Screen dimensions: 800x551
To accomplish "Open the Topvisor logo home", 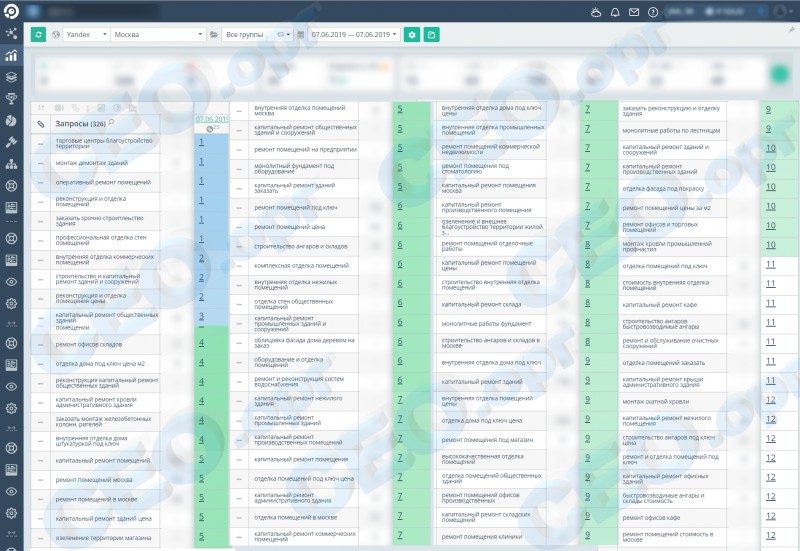I will (11, 11).
